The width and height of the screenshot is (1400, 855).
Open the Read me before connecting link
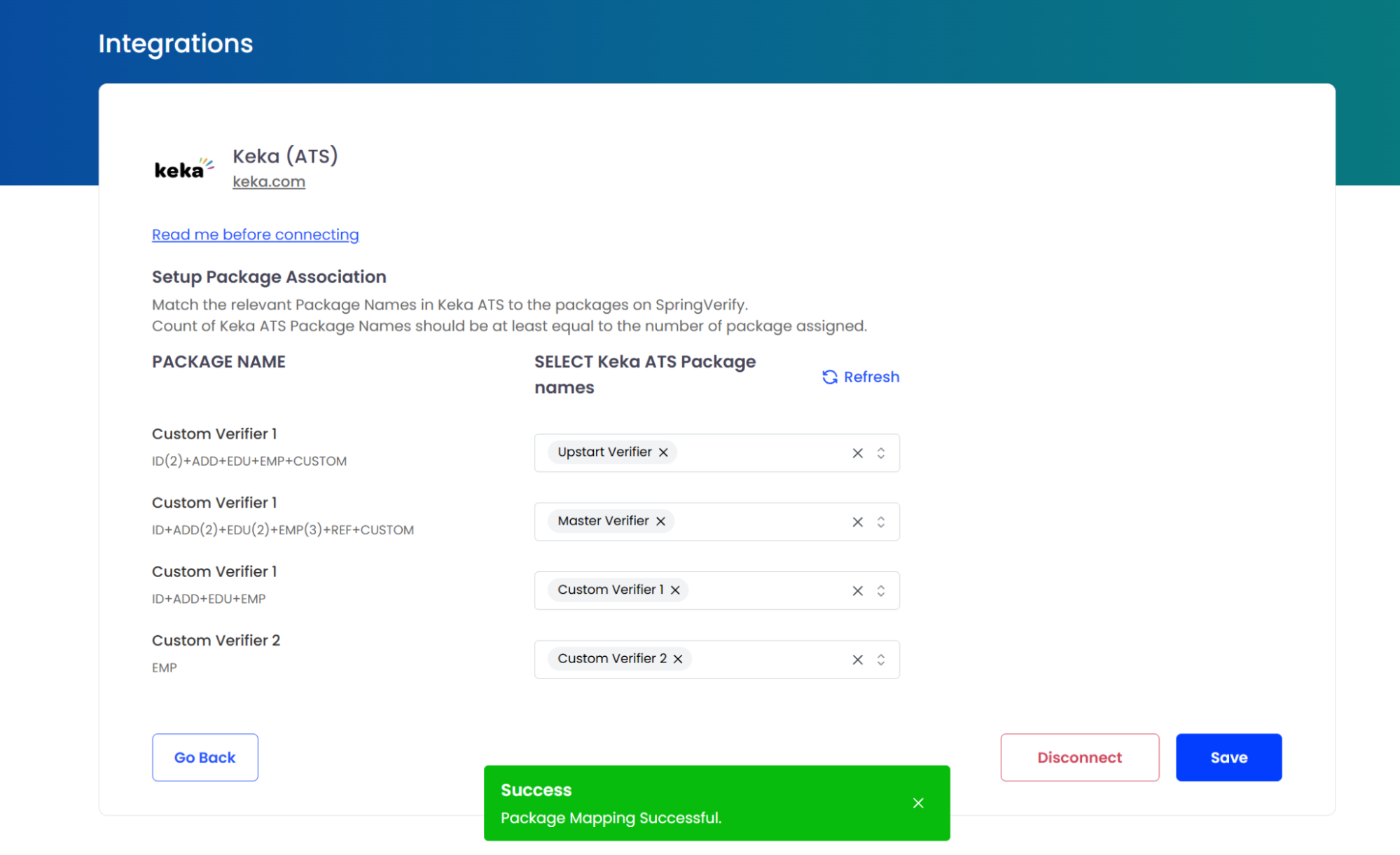tap(255, 235)
